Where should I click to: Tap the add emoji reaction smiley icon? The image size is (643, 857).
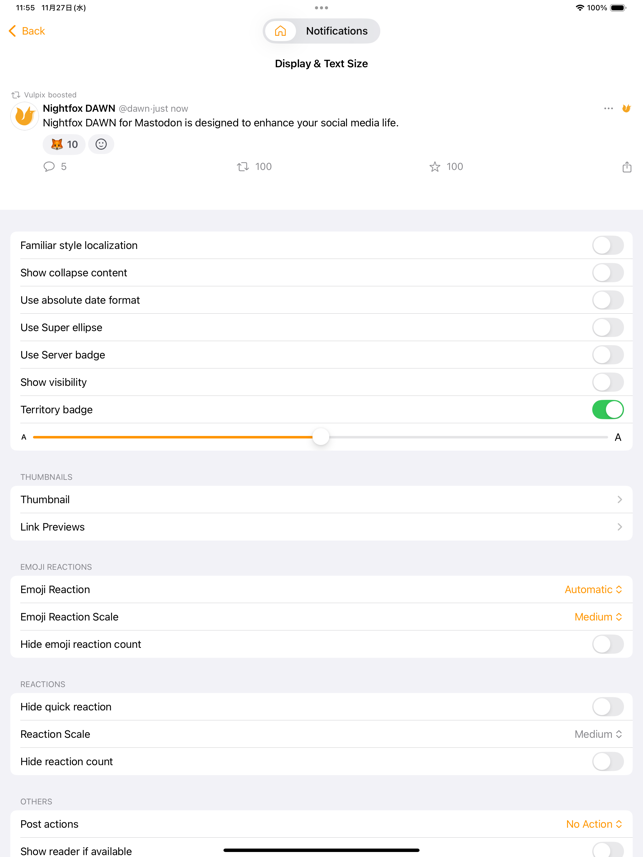pos(101,144)
